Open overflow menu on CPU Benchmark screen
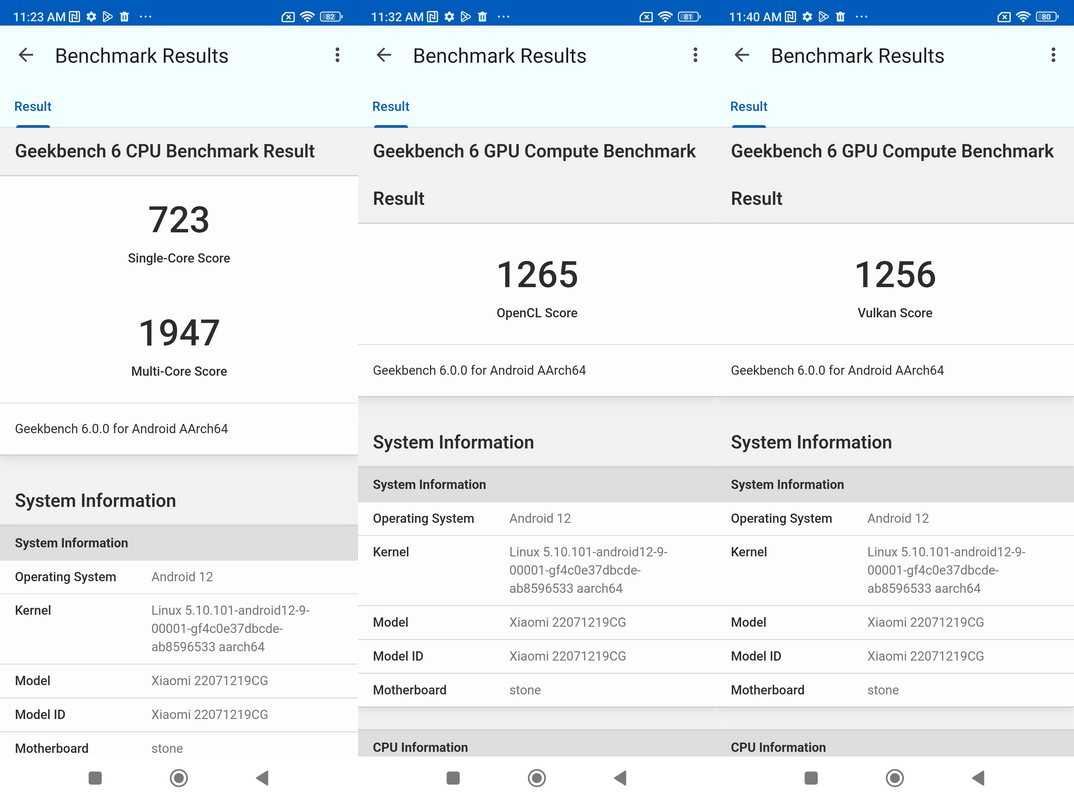 tap(337, 55)
